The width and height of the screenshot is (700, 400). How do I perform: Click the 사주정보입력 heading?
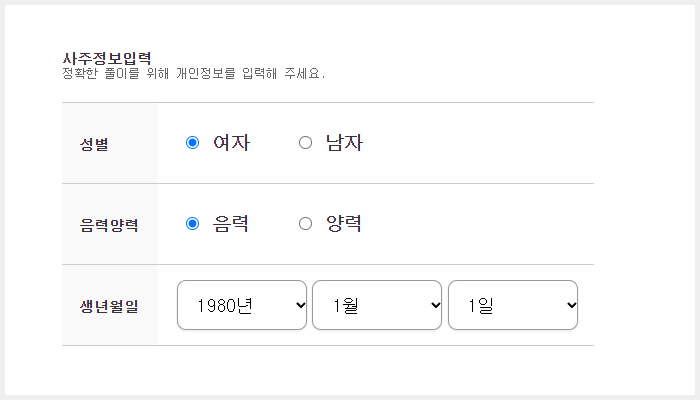[107, 58]
